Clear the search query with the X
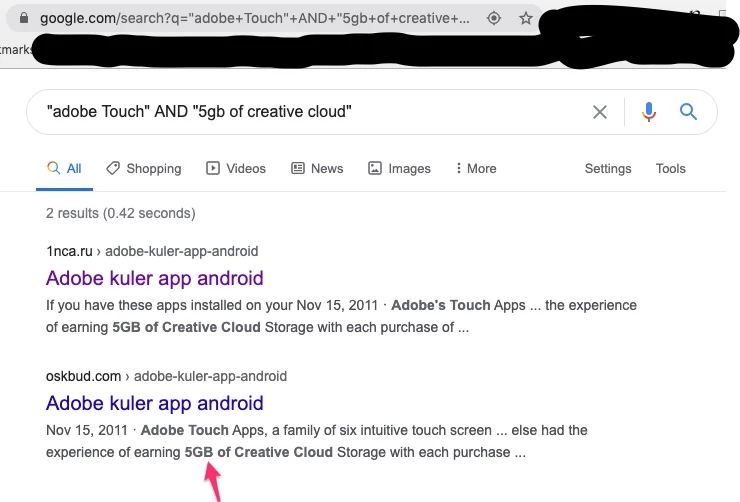Image resolution: width=740 pixels, height=502 pixels. coord(600,112)
